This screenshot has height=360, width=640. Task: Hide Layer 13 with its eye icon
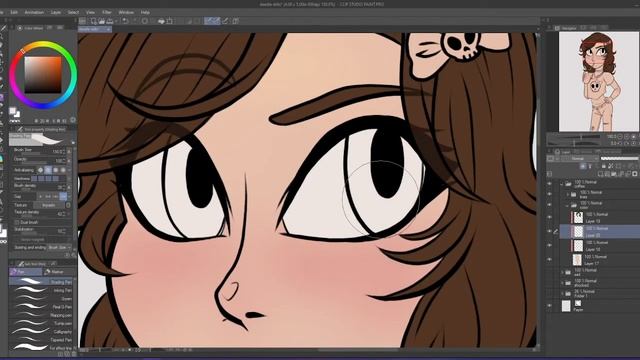pyautogui.click(x=550, y=218)
